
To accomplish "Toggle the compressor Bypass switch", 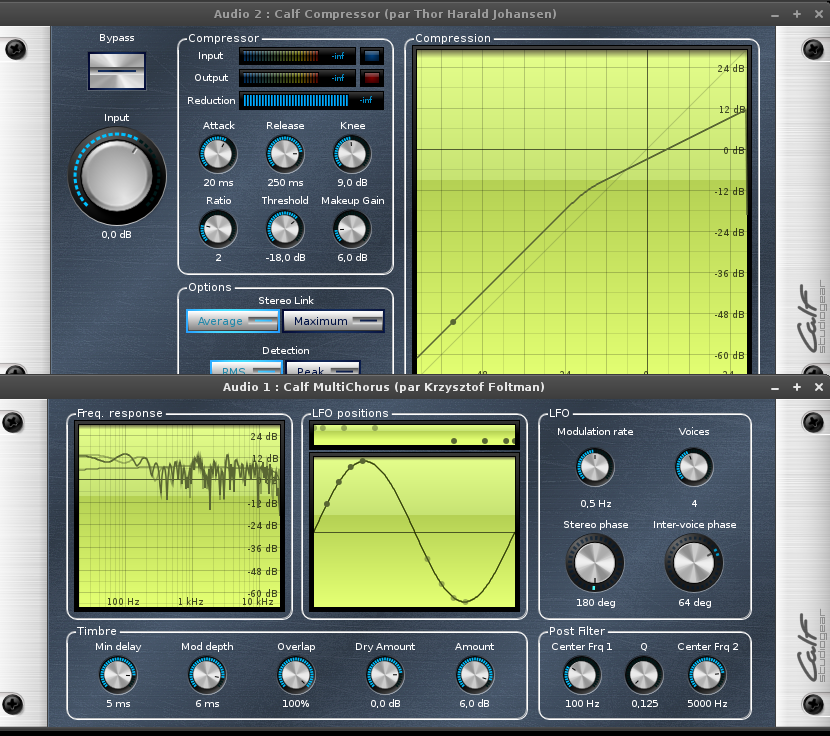I will coord(116,70).
